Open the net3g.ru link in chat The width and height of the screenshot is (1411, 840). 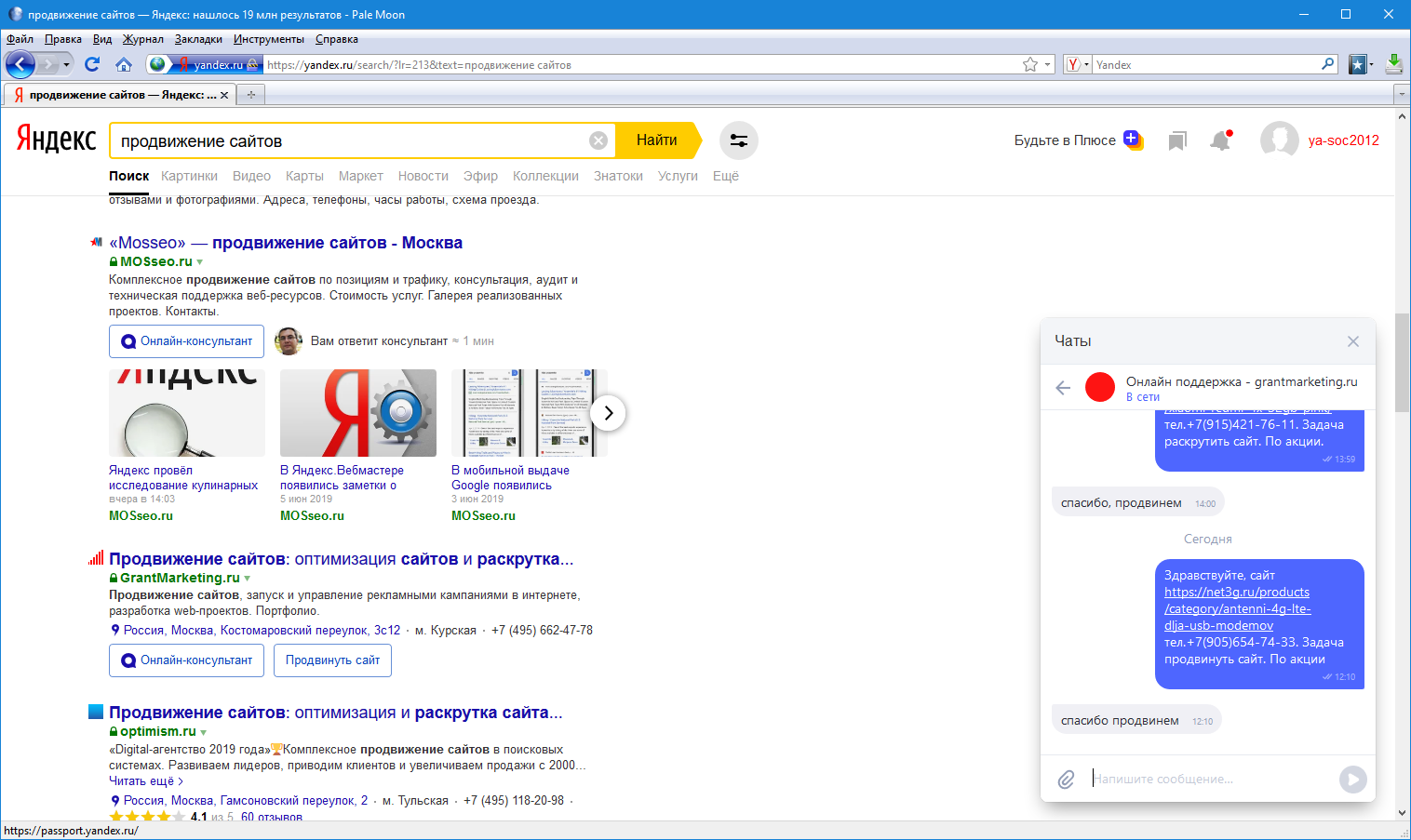coord(1238,609)
